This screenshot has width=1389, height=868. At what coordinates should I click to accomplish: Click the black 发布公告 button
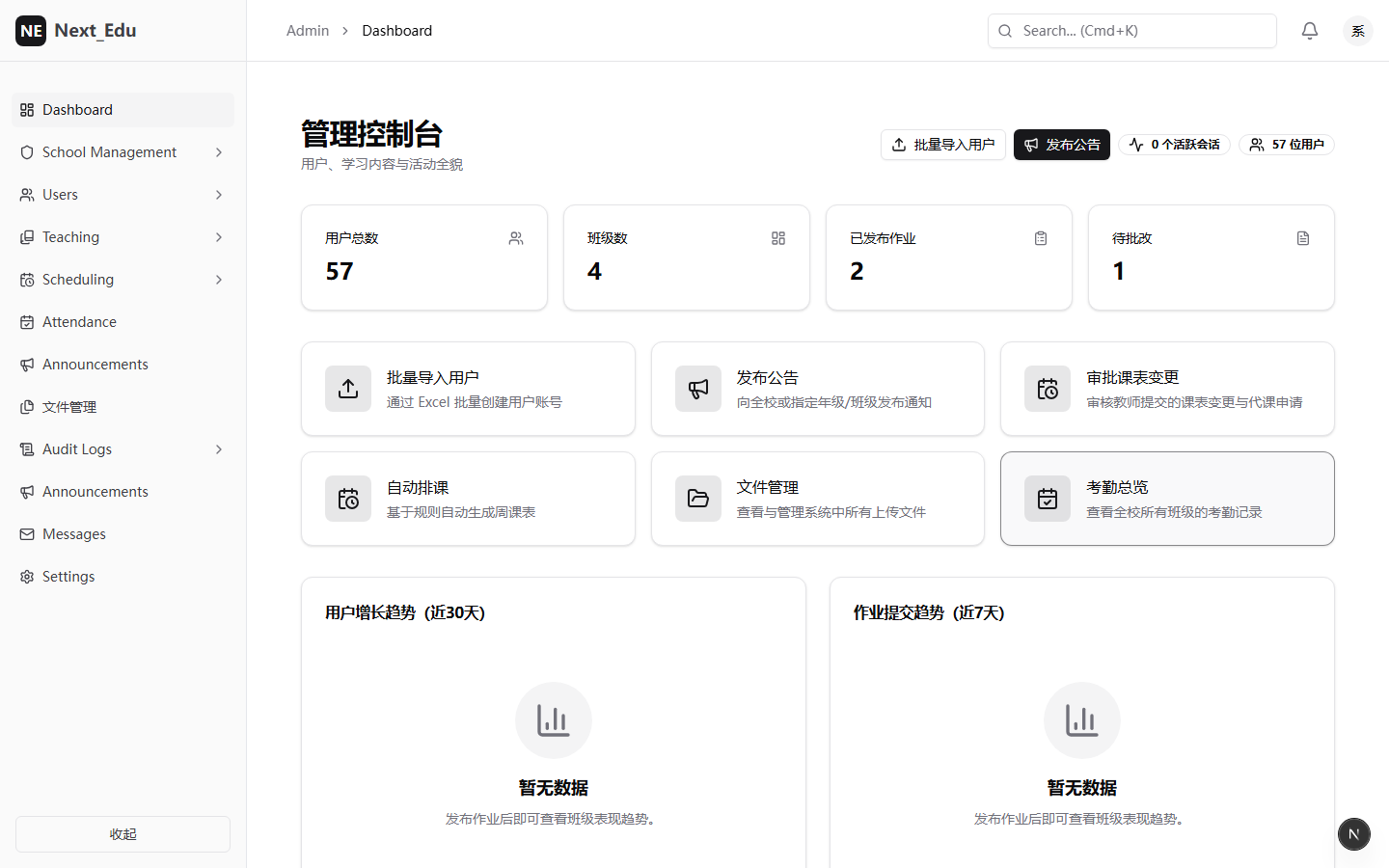tap(1062, 145)
